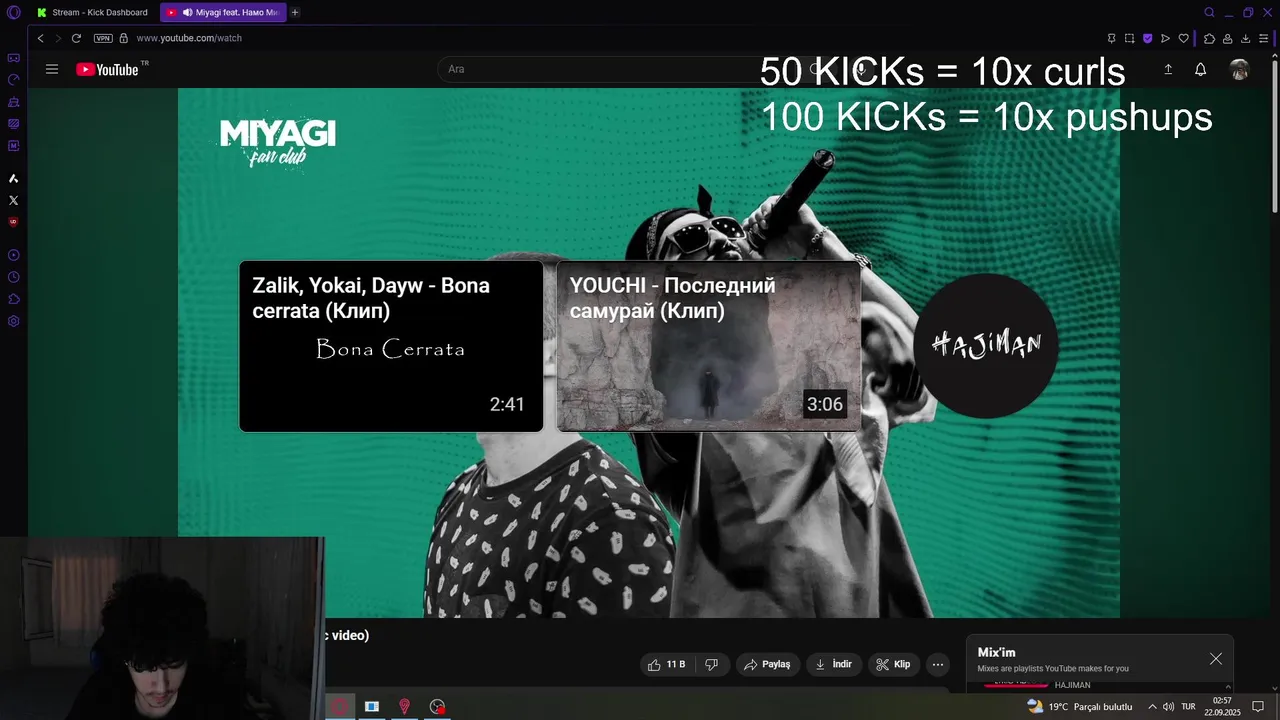Go back to the previous page
The image size is (1280, 720).
[x=40, y=38]
